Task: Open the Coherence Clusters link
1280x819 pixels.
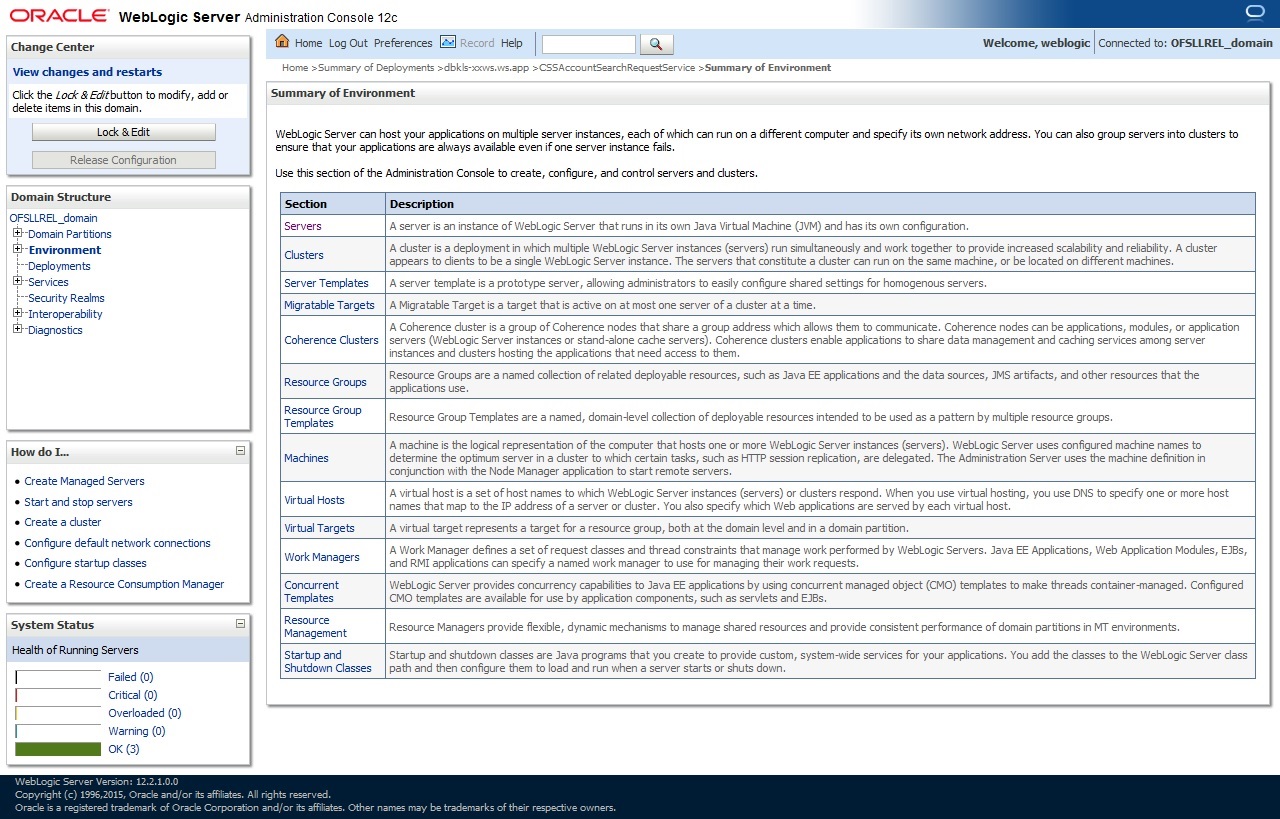Action: tap(331, 340)
